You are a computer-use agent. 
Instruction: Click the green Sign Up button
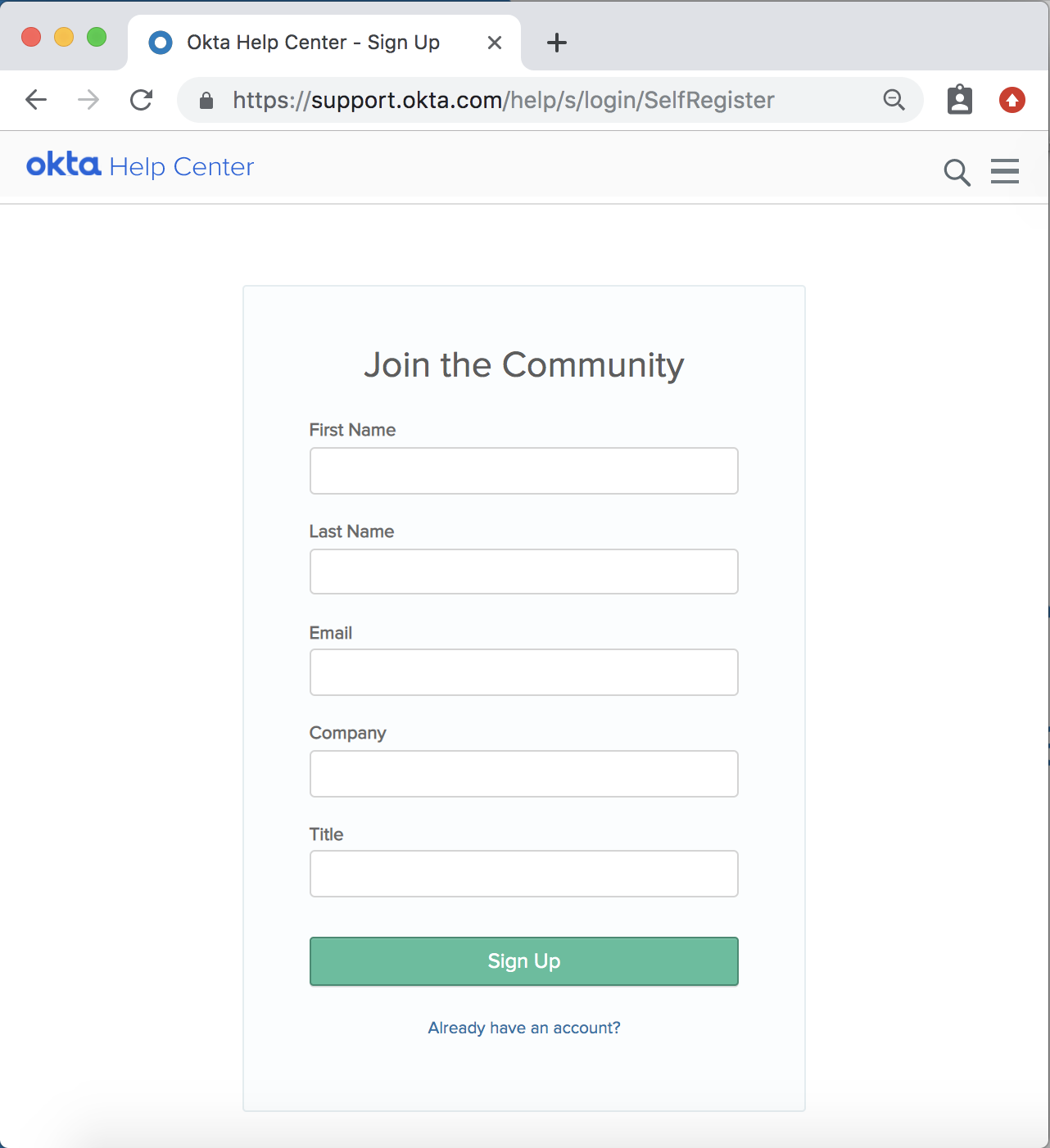(524, 961)
